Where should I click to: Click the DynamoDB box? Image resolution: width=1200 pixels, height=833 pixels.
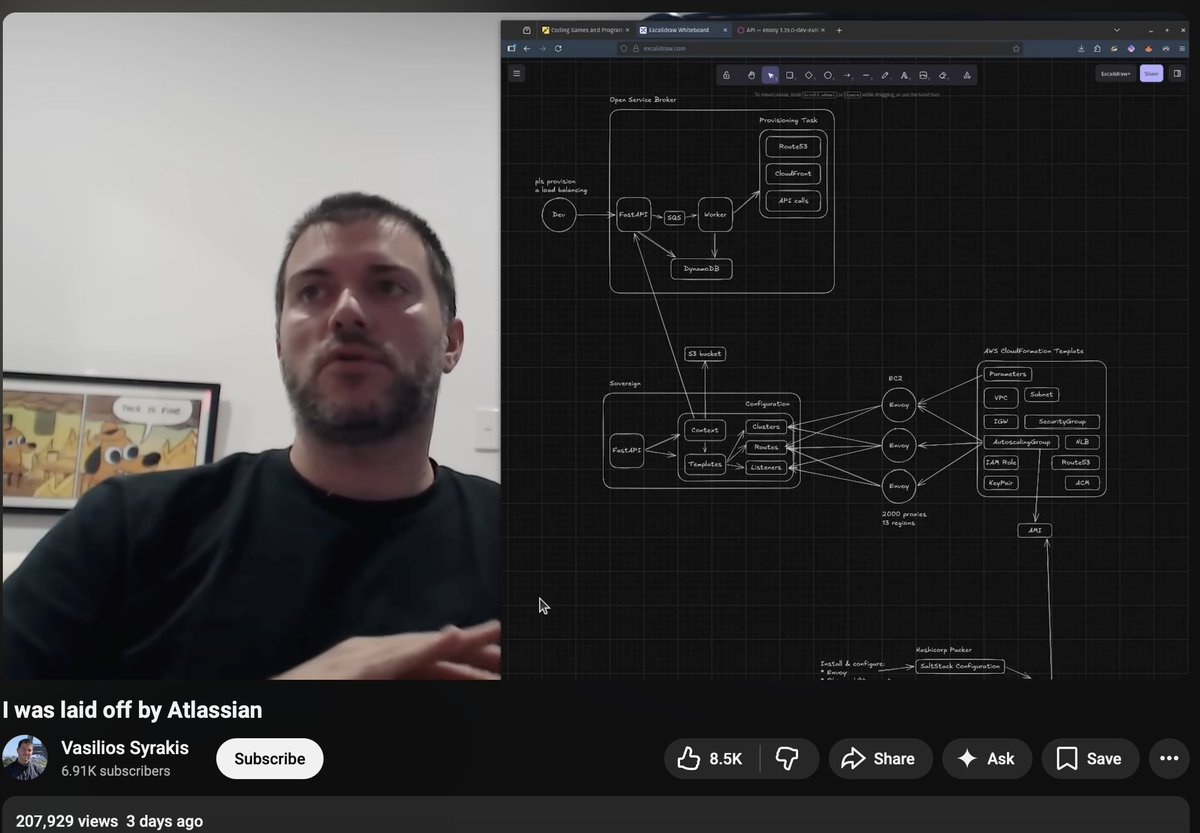701,269
